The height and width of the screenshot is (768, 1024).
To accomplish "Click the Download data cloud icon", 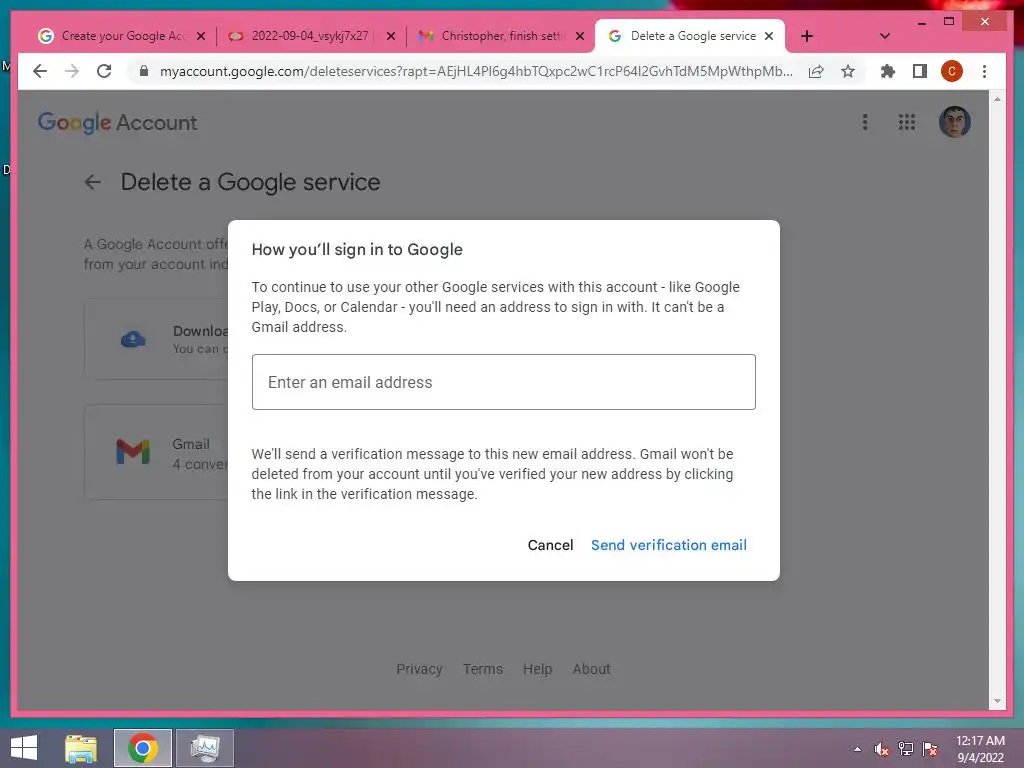I will coord(133,339).
